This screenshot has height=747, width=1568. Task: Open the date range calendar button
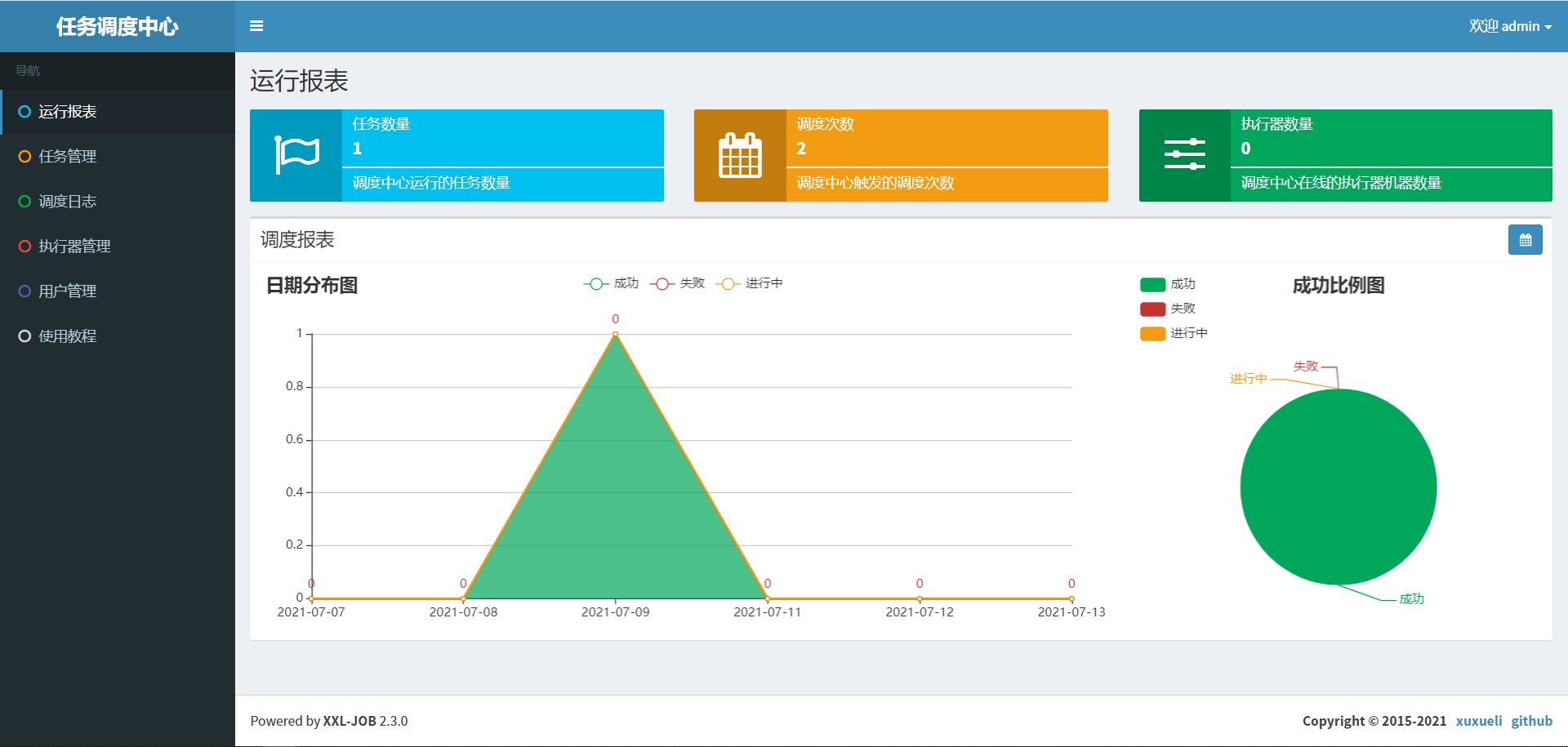(x=1525, y=240)
